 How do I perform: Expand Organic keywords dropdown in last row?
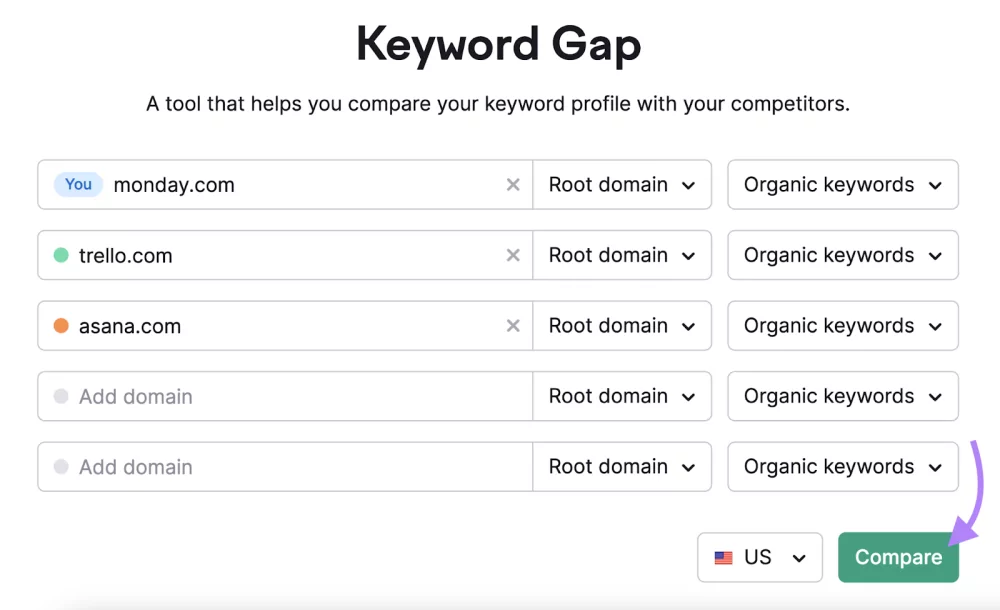point(842,467)
